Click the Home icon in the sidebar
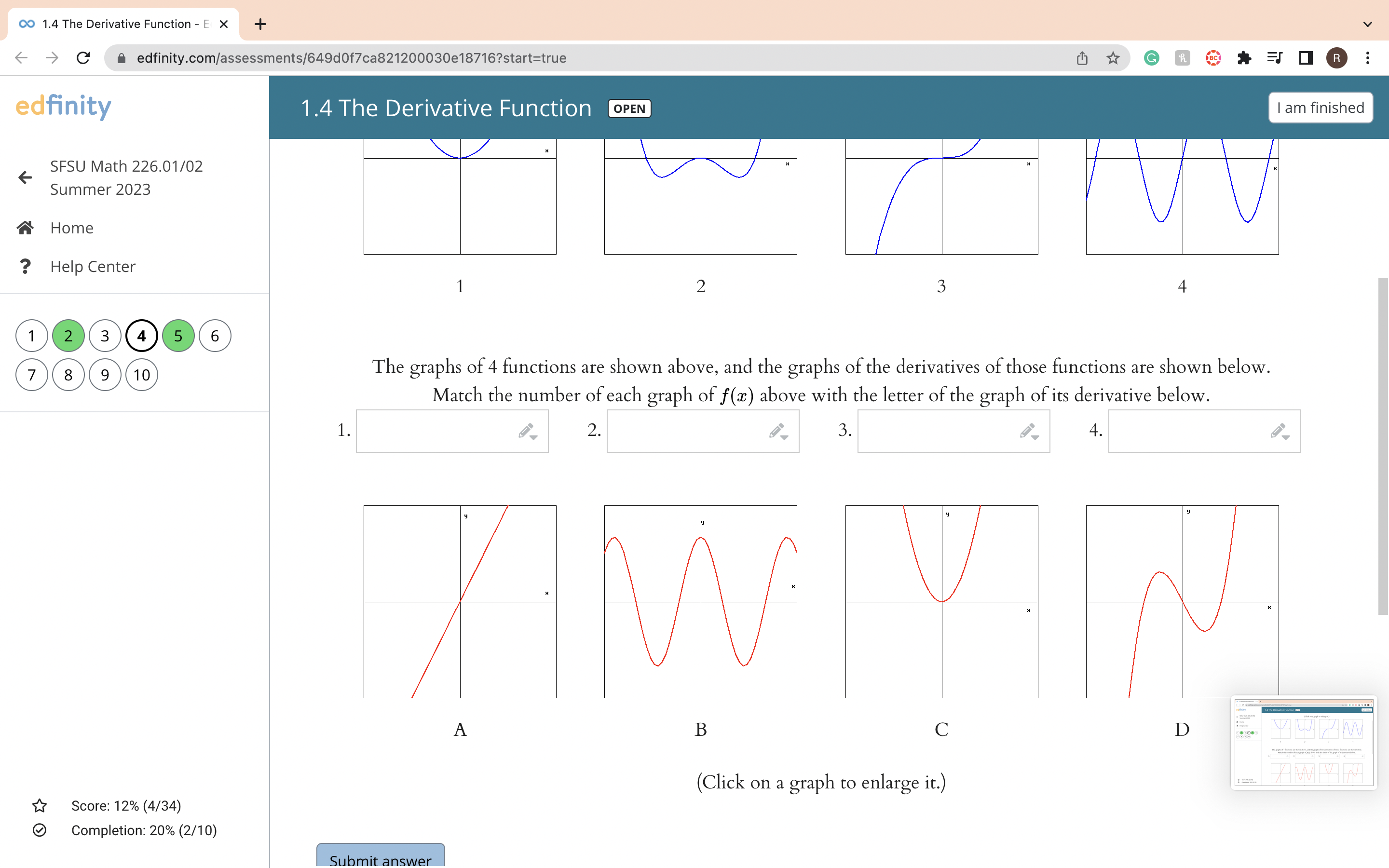The width and height of the screenshot is (1389, 868). (x=25, y=227)
